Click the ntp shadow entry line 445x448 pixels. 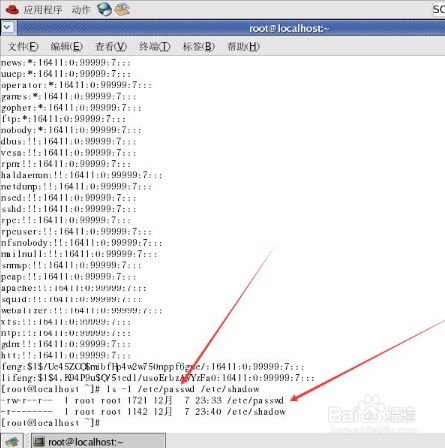(x=66, y=333)
